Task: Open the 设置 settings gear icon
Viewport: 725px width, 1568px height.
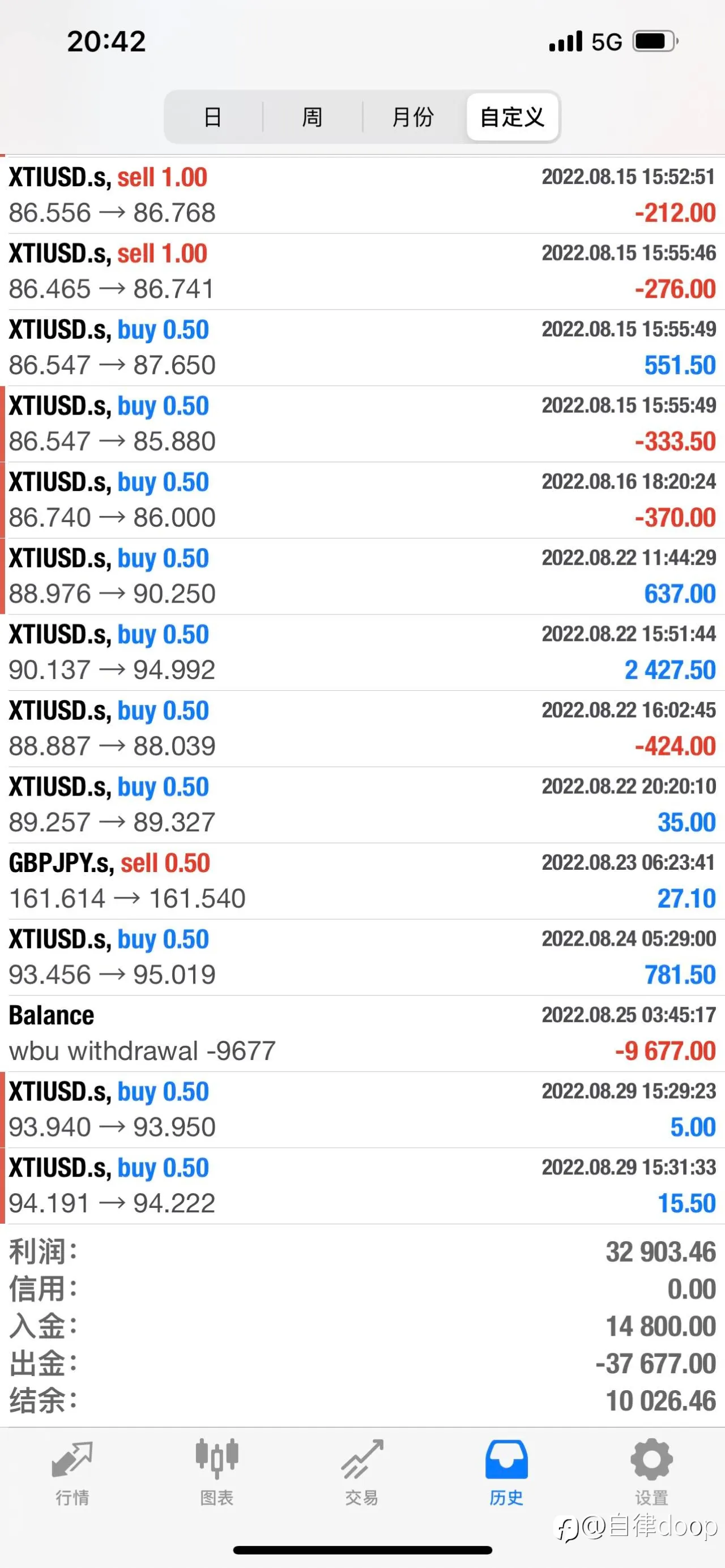Action: (651, 1459)
